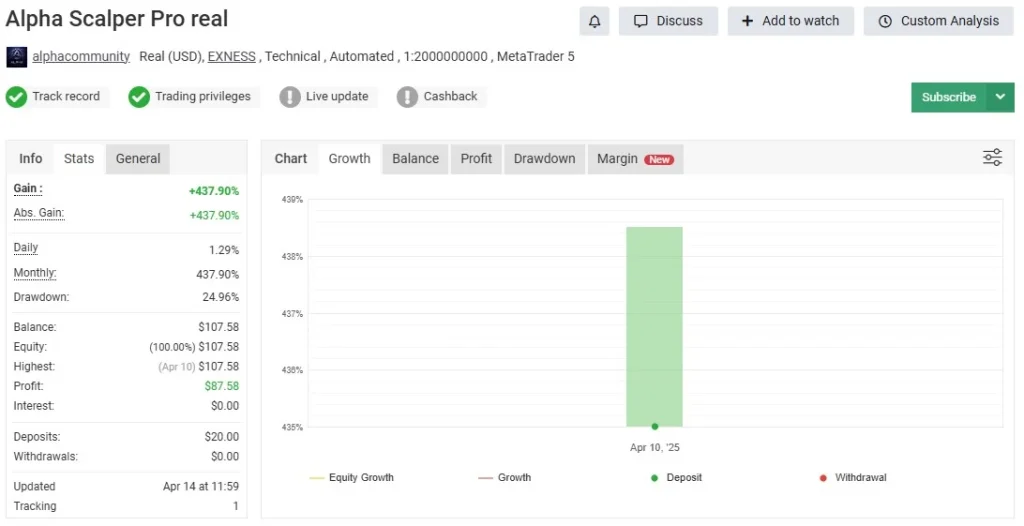
Task: Click the Discuss speech bubble icon
Action: click(x=641, y=21)
